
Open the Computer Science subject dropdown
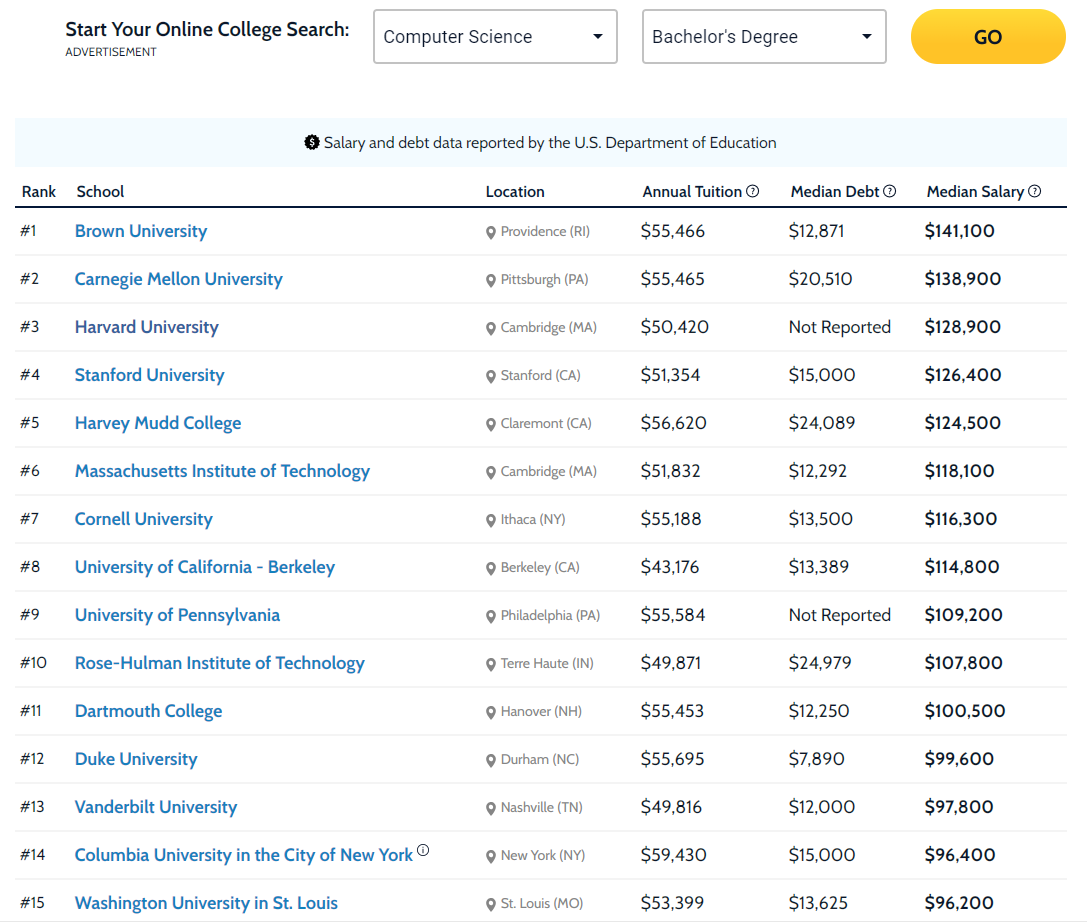click(495, 37)
